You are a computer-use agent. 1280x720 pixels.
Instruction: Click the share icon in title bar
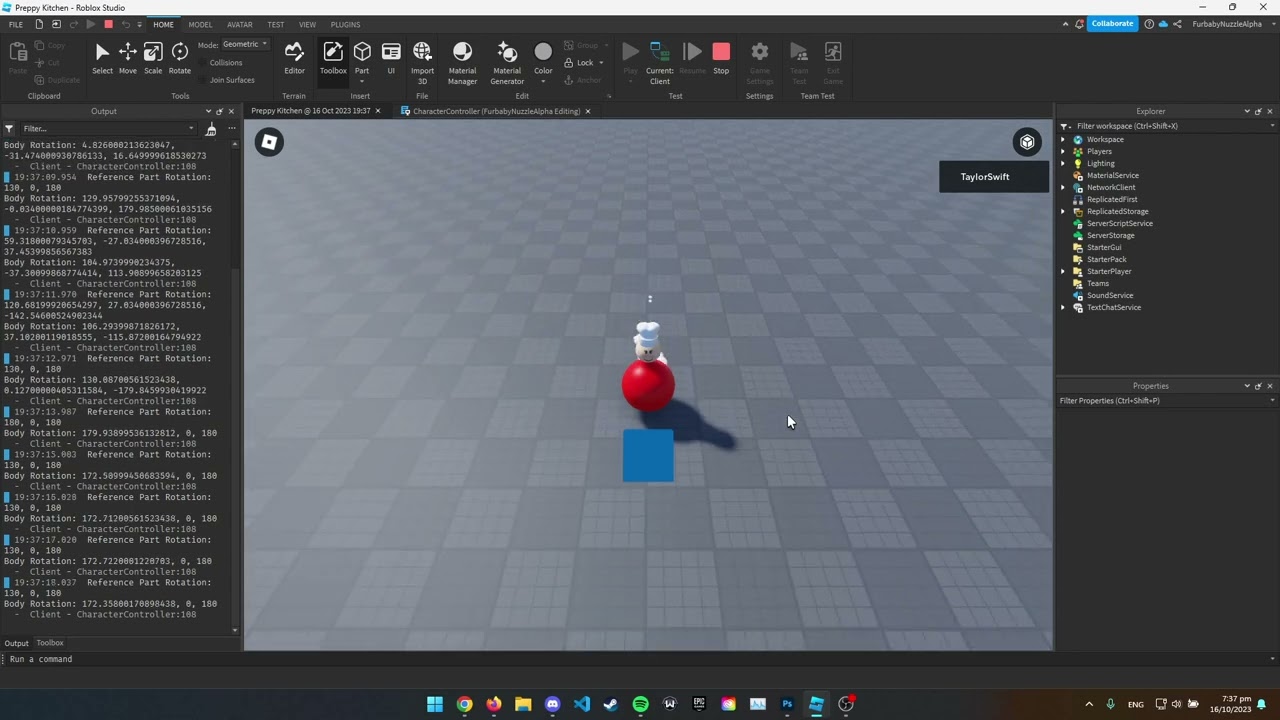(x=1178, y=24)
